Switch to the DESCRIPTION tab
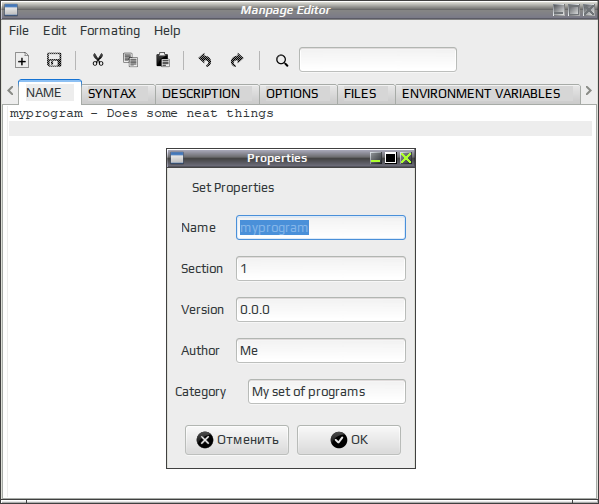599x504 pixels. click(x=207, y=94)
